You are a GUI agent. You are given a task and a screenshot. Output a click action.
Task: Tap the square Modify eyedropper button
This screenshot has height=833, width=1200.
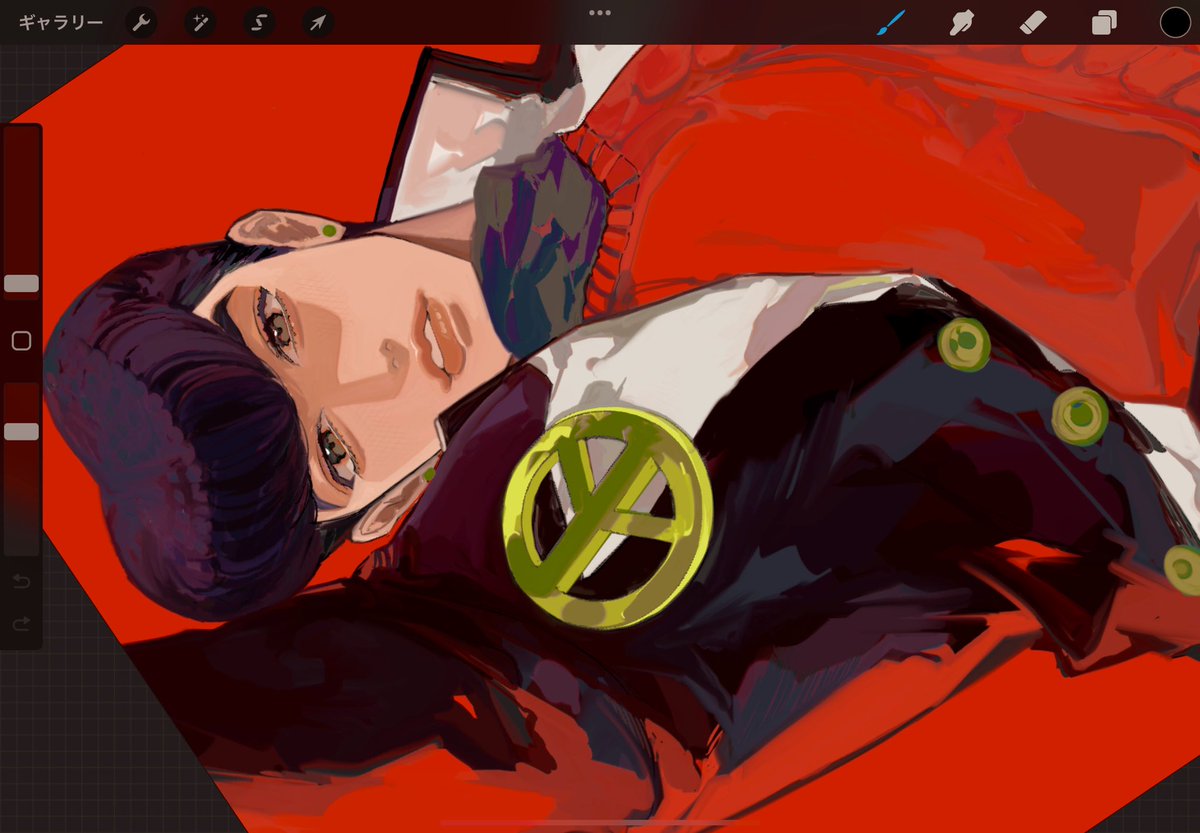[21, 341]
